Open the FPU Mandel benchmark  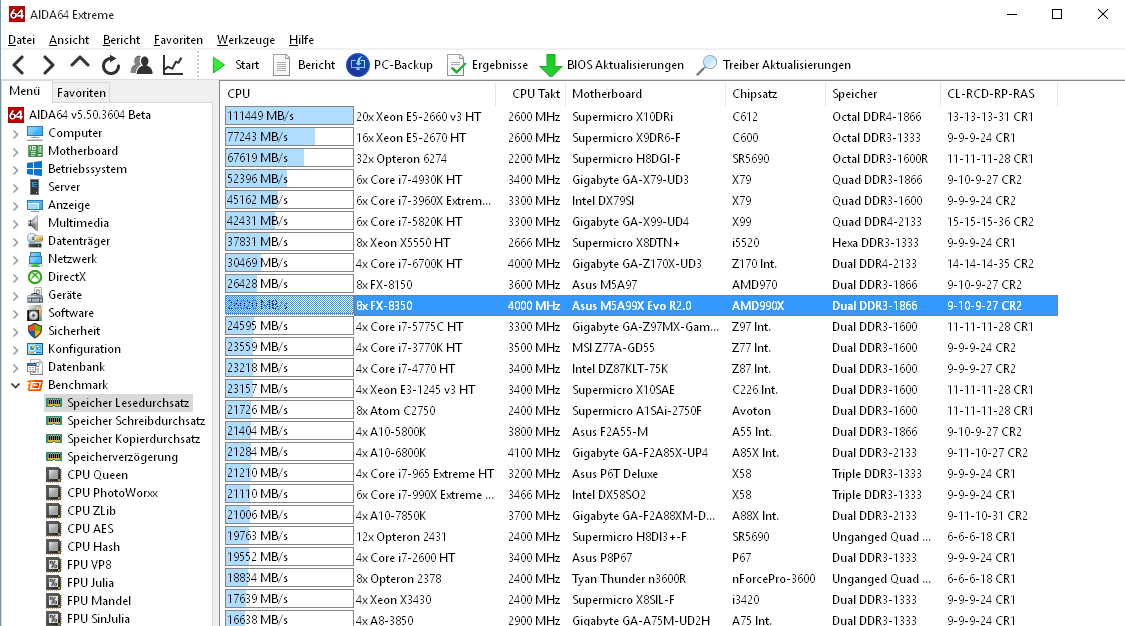point(89,600)
